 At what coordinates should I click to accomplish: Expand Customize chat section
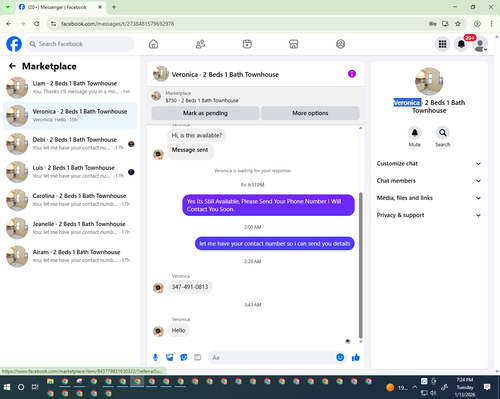(429, 163)
